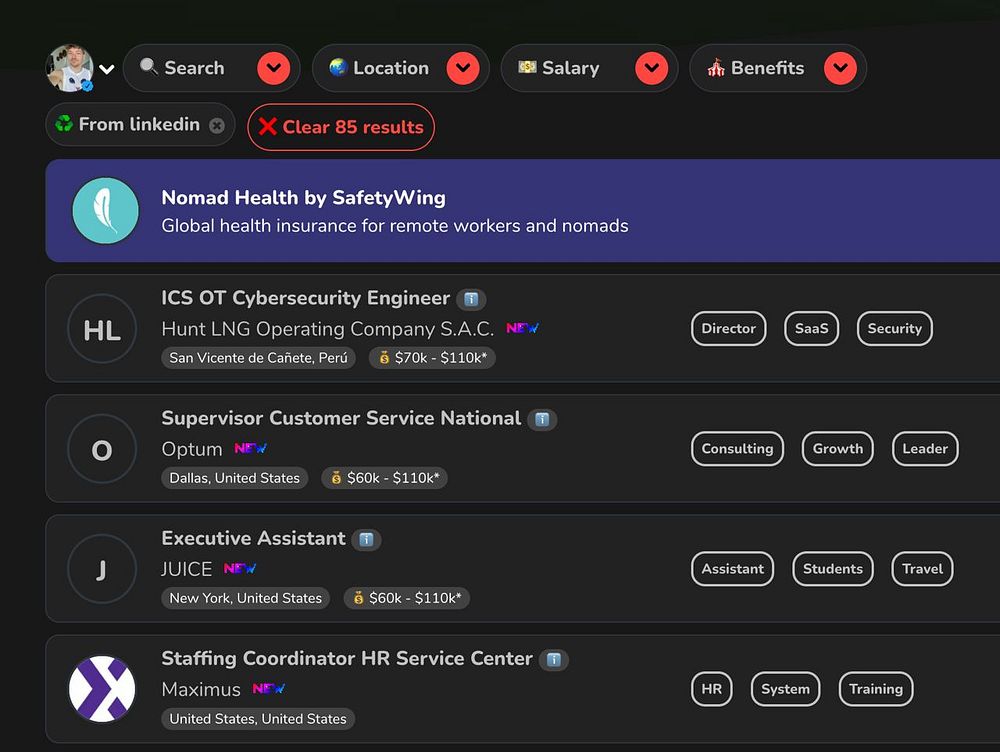
Task: Click Optum's $60k - $110k salary badge
Action: (x=385, y=478)
